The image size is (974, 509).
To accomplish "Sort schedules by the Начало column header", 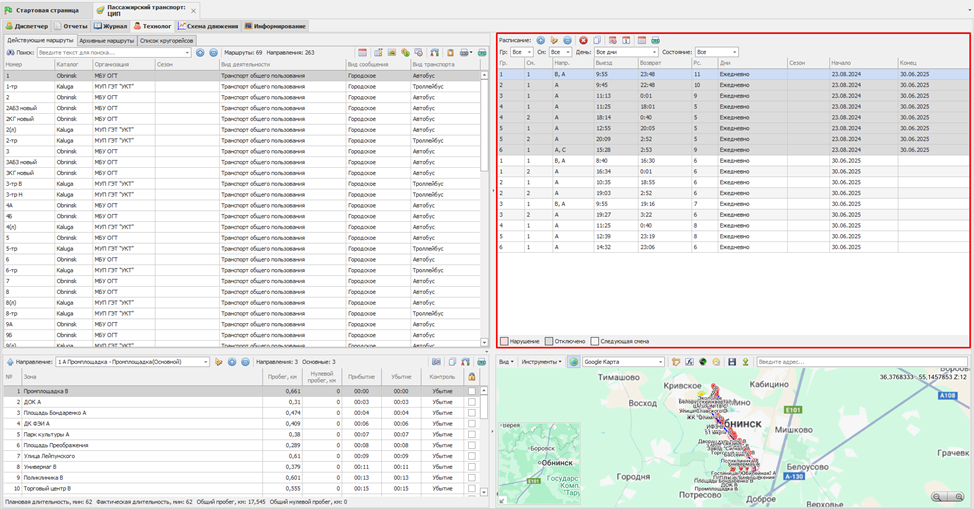I will pos(863,63).
